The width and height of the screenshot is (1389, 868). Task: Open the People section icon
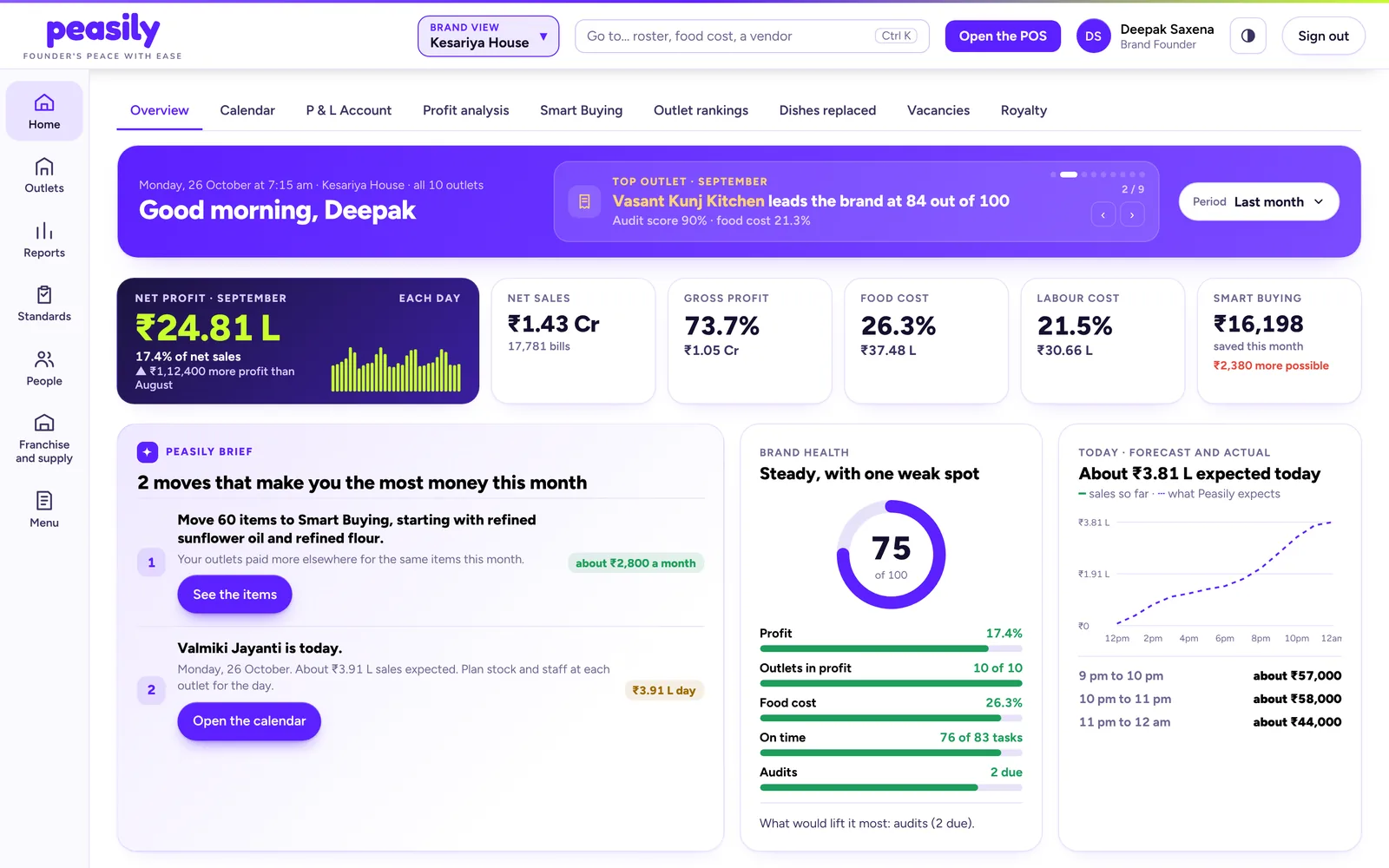[44, 359]
